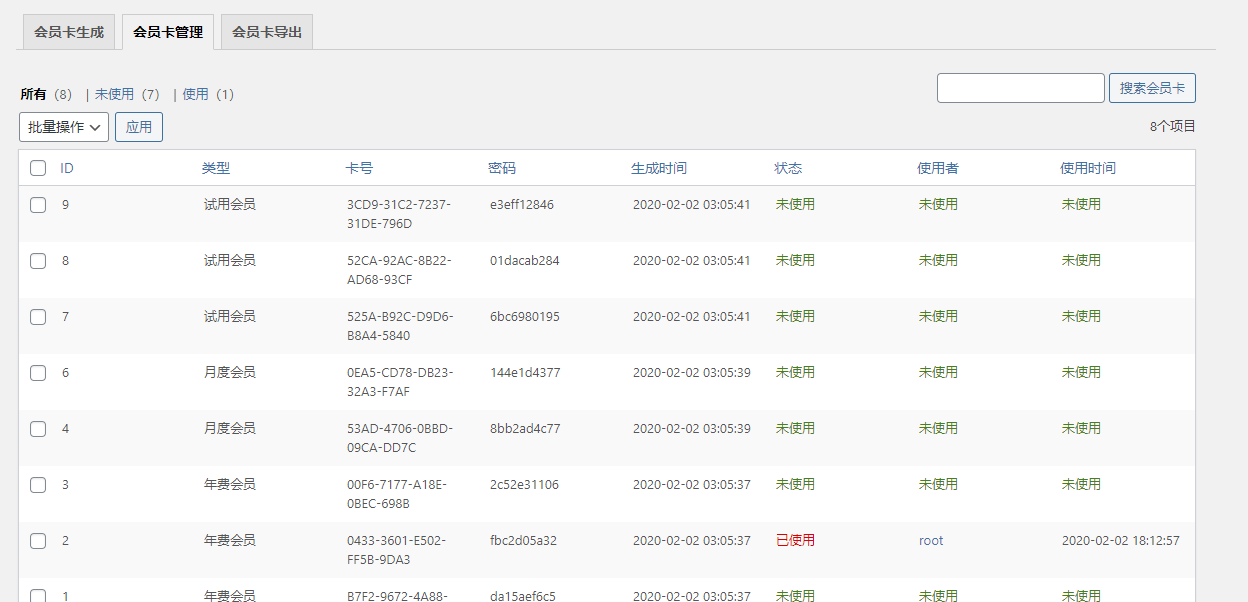The height and width of the screenshot is (602, 1248).
Task: Tick the checkbox for card ID 6
Action: [x=38, y=373]
